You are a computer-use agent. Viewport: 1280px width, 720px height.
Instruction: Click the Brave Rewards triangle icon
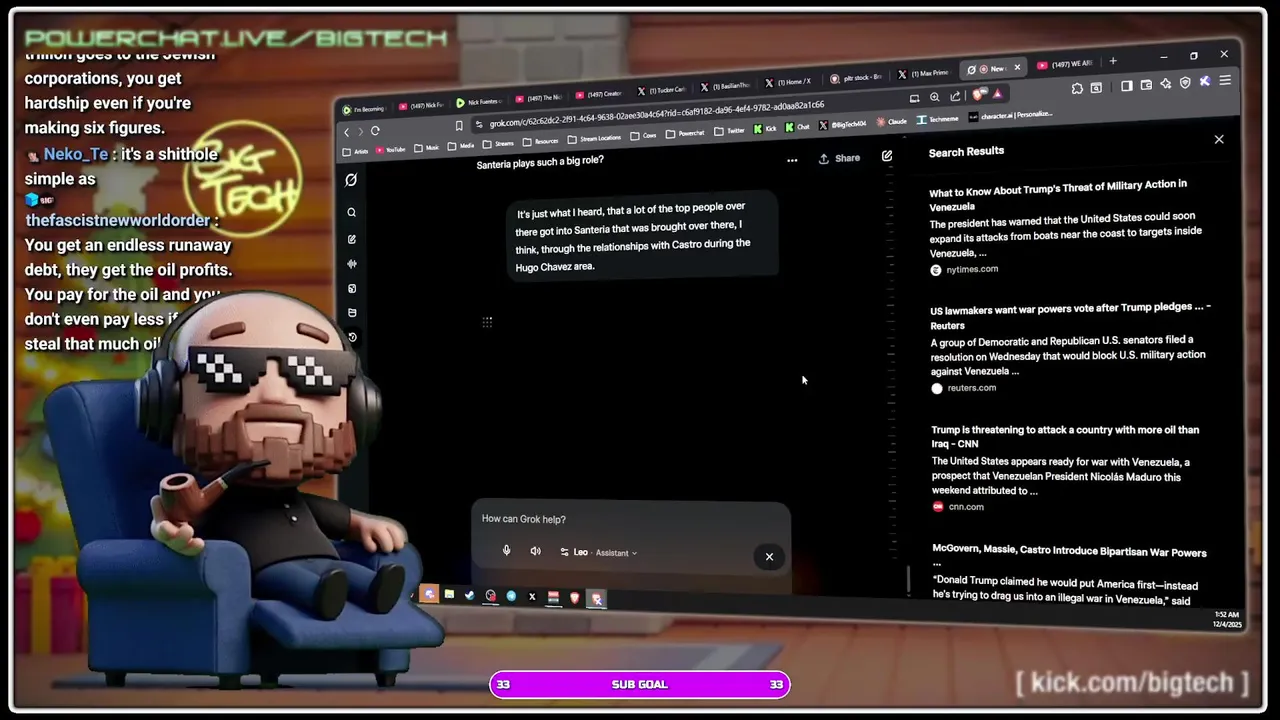pos(997,94)
